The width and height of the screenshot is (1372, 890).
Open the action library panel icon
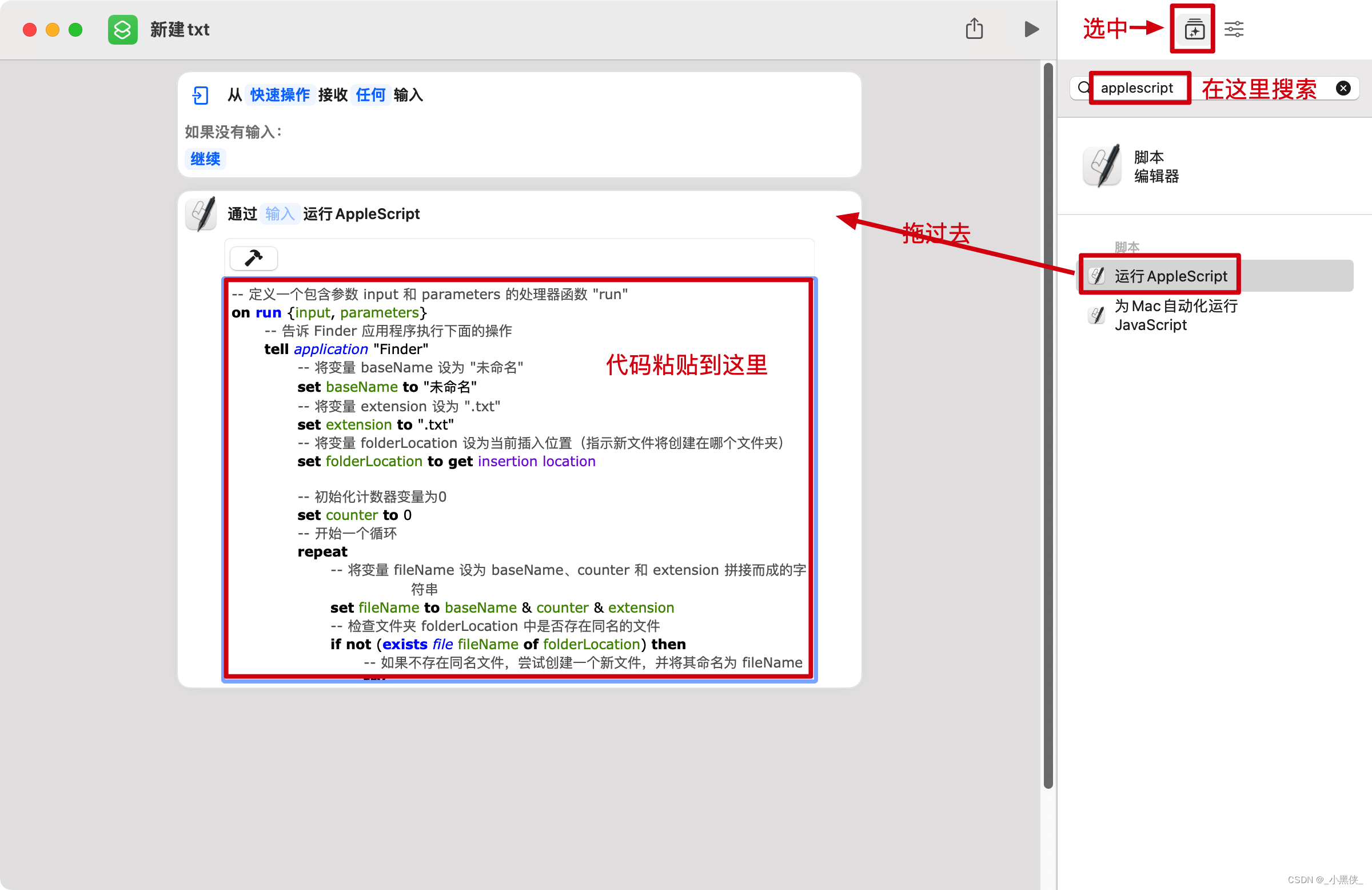click(1194, 29)
